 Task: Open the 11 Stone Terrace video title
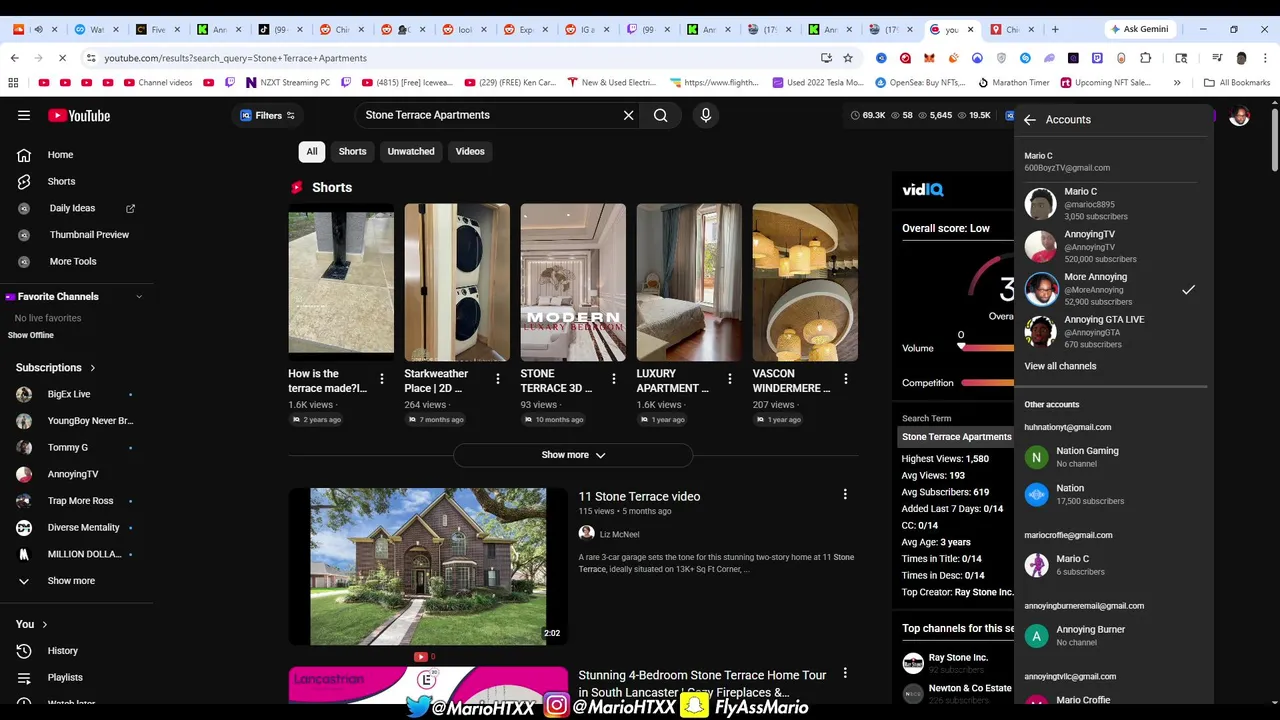coord(639,496)
